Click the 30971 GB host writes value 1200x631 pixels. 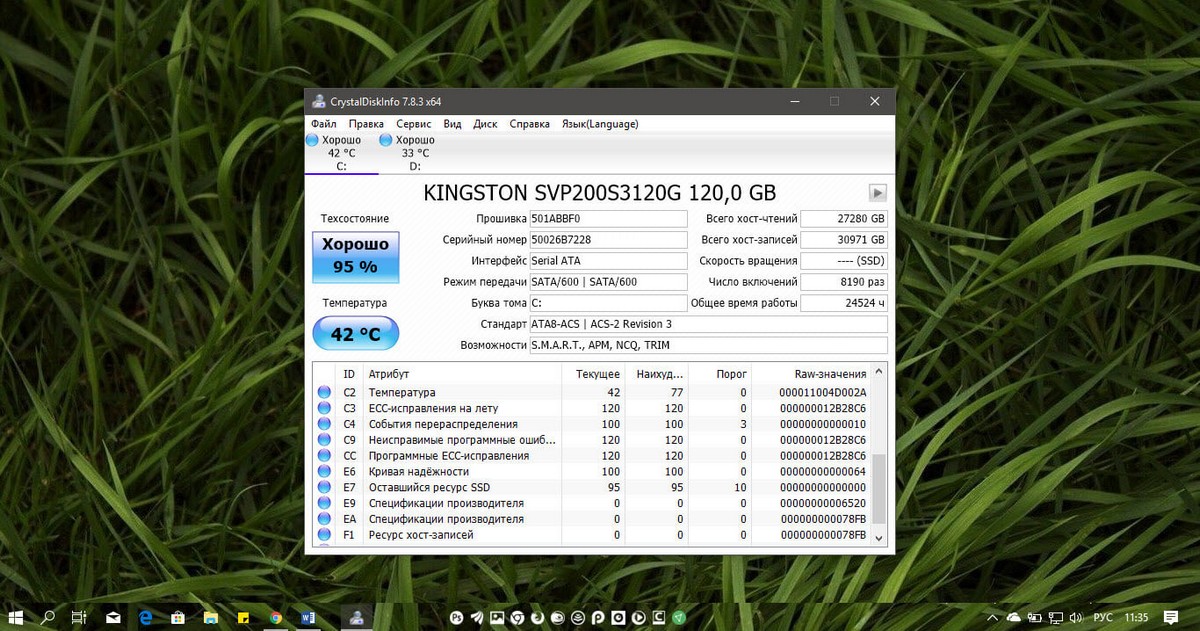coord(844,240)
